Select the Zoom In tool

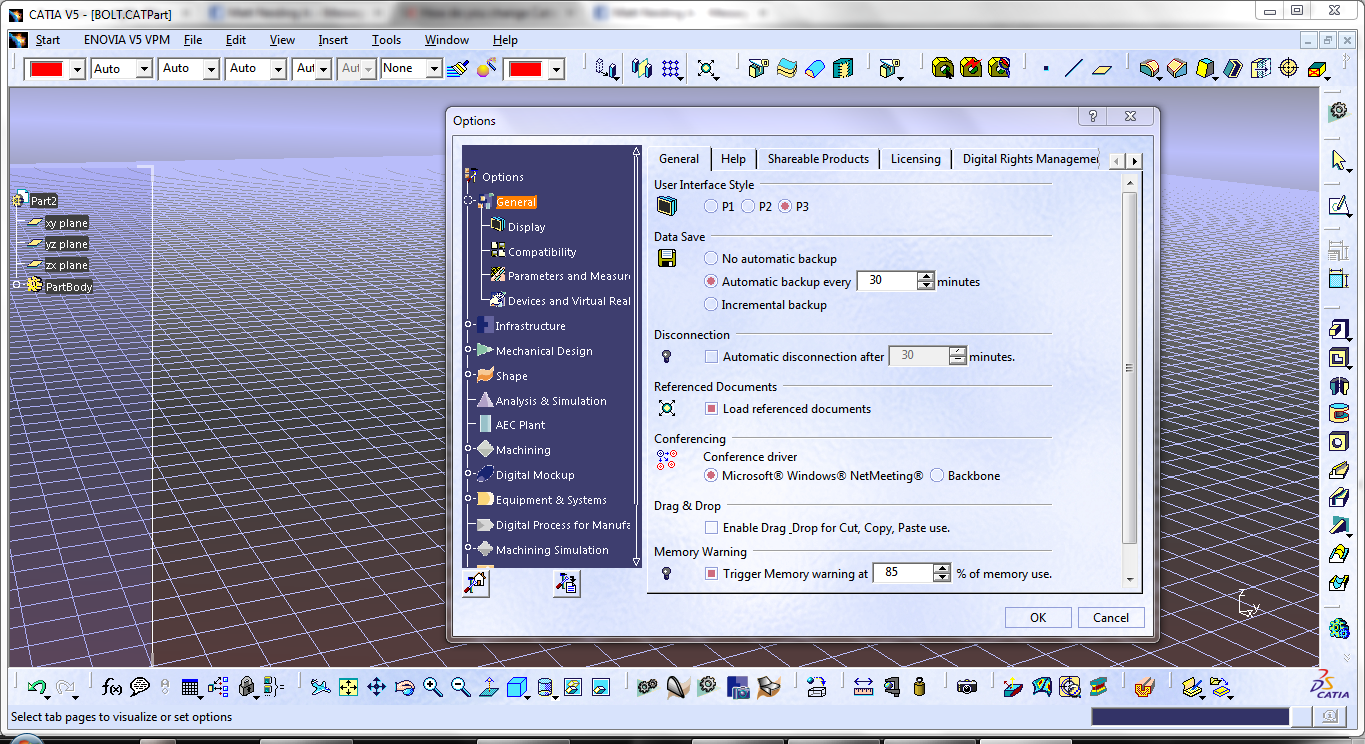pyautogui.click(x=432, y=687)
